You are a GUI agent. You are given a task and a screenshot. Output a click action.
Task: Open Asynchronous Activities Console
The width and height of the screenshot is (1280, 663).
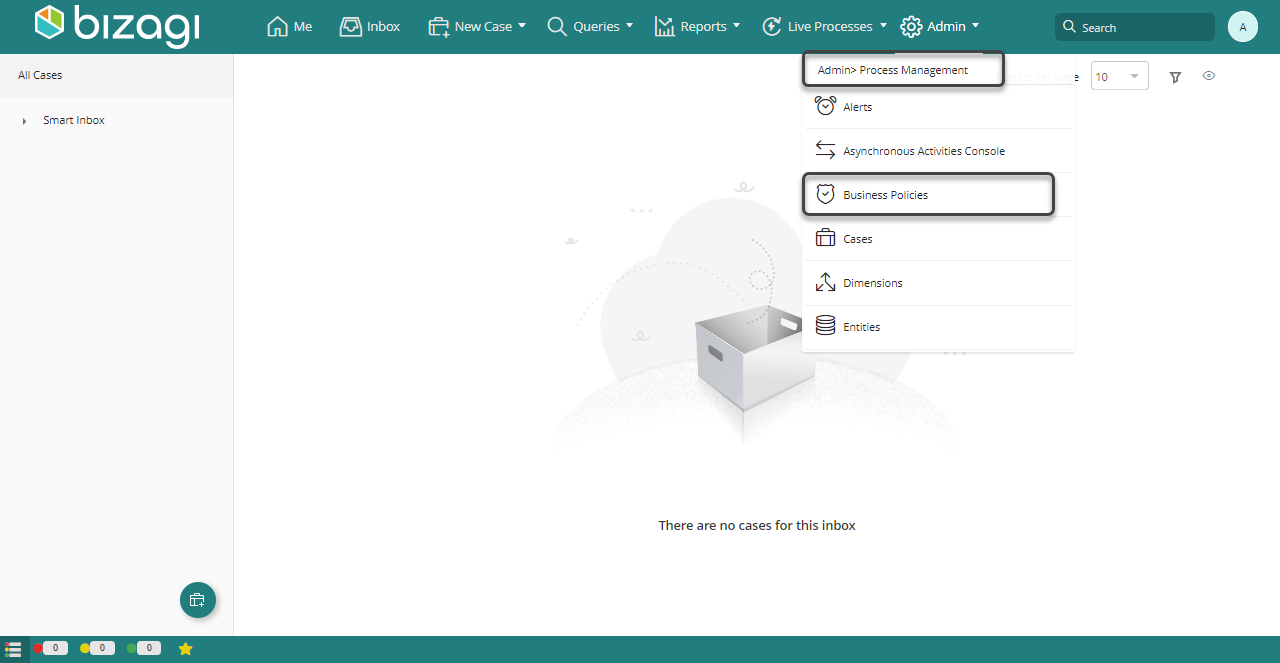[x=938, y=151]
